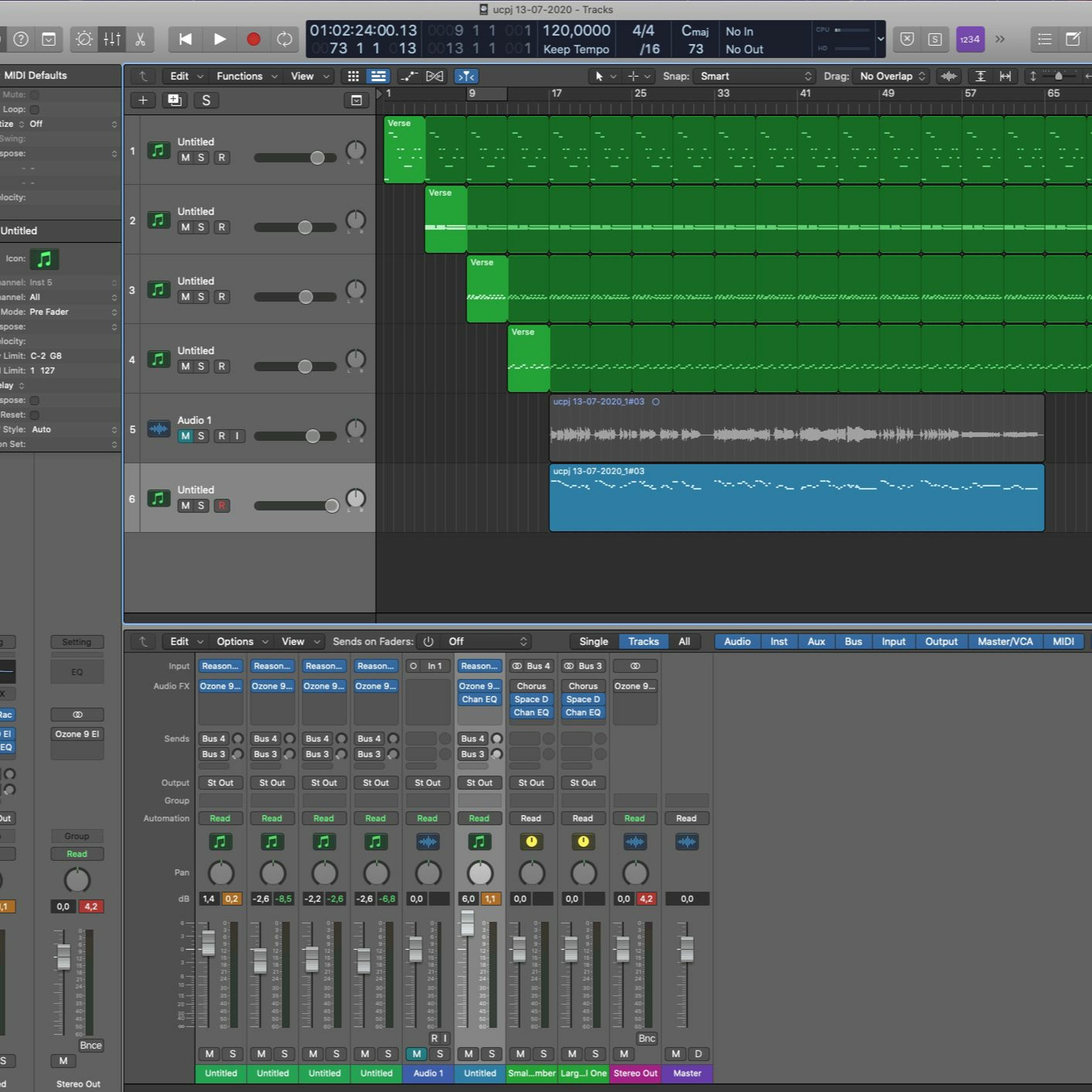Open the List Editors icon

[1045, 39]
